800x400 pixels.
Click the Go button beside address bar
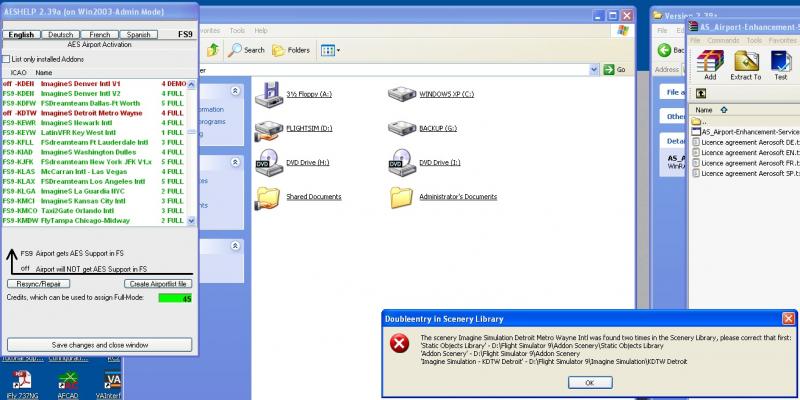[x=614, y=69]
